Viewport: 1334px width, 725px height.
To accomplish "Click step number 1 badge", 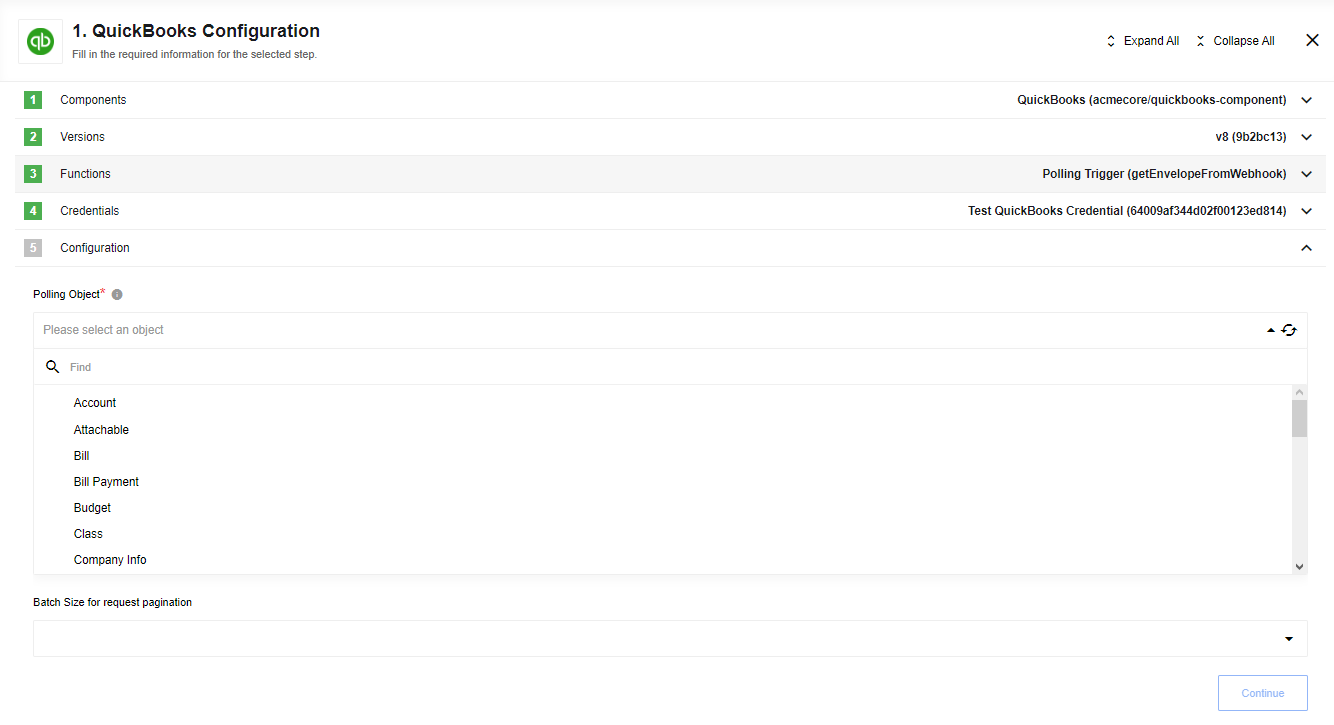I will [33, 100].
